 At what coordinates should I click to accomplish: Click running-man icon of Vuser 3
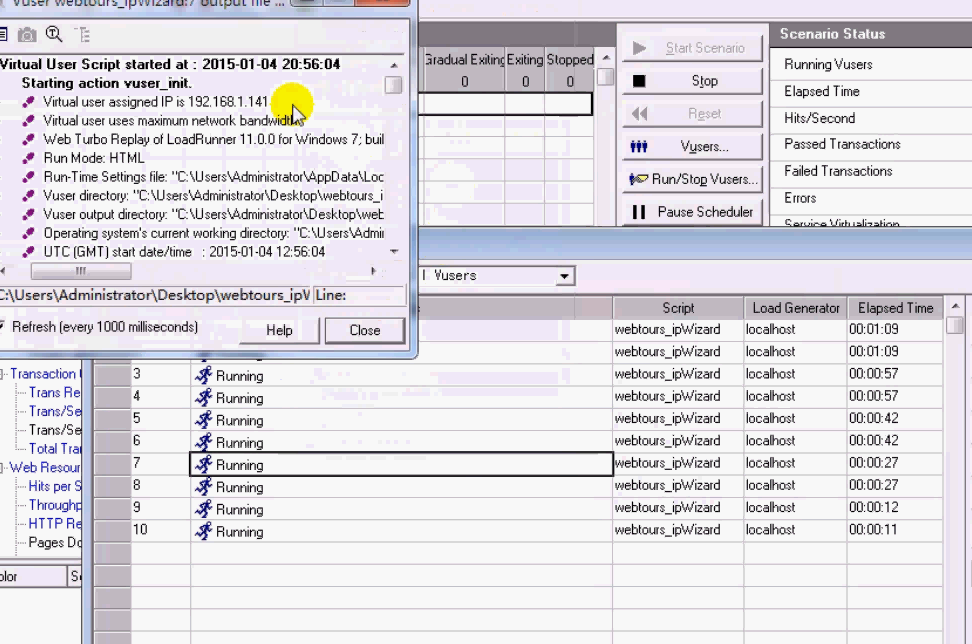[203, 375]
